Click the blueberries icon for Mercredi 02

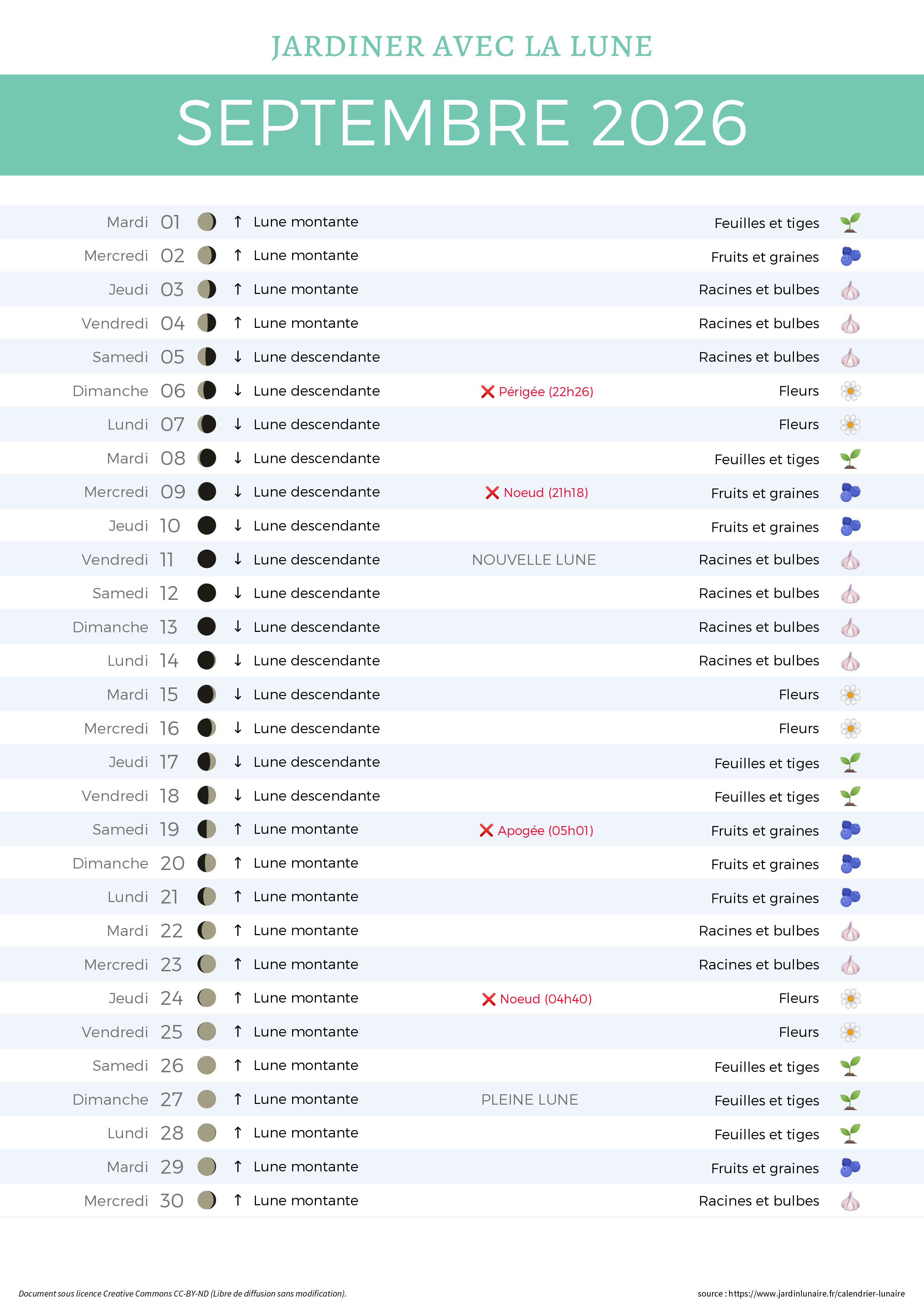point(850,256)
